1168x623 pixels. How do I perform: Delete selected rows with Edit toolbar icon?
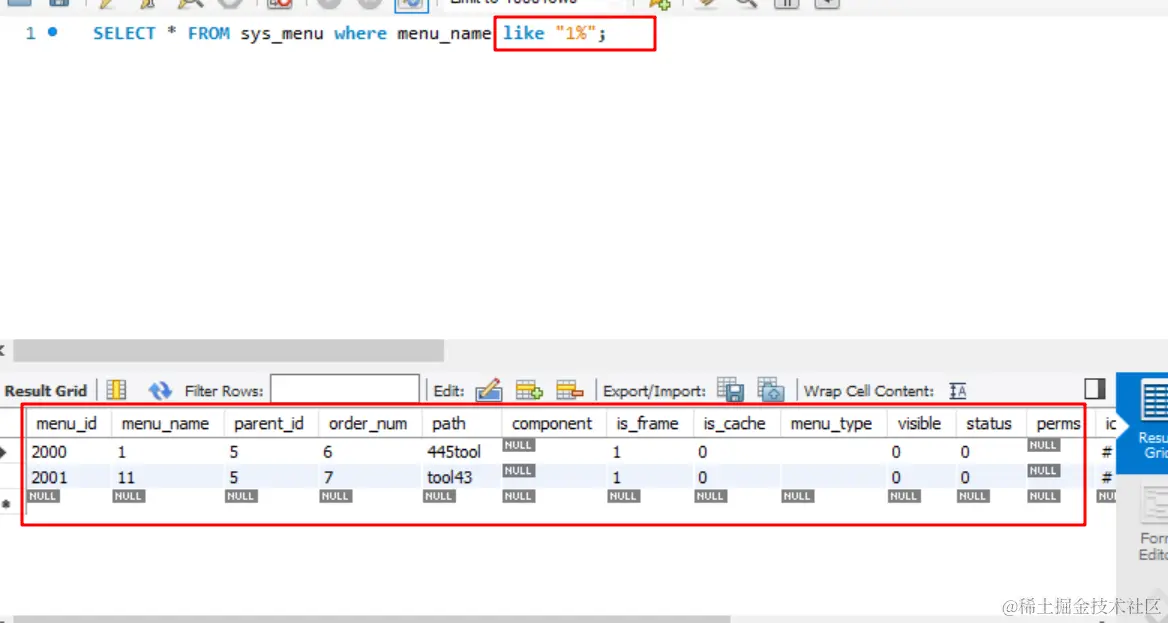[570, 390]
